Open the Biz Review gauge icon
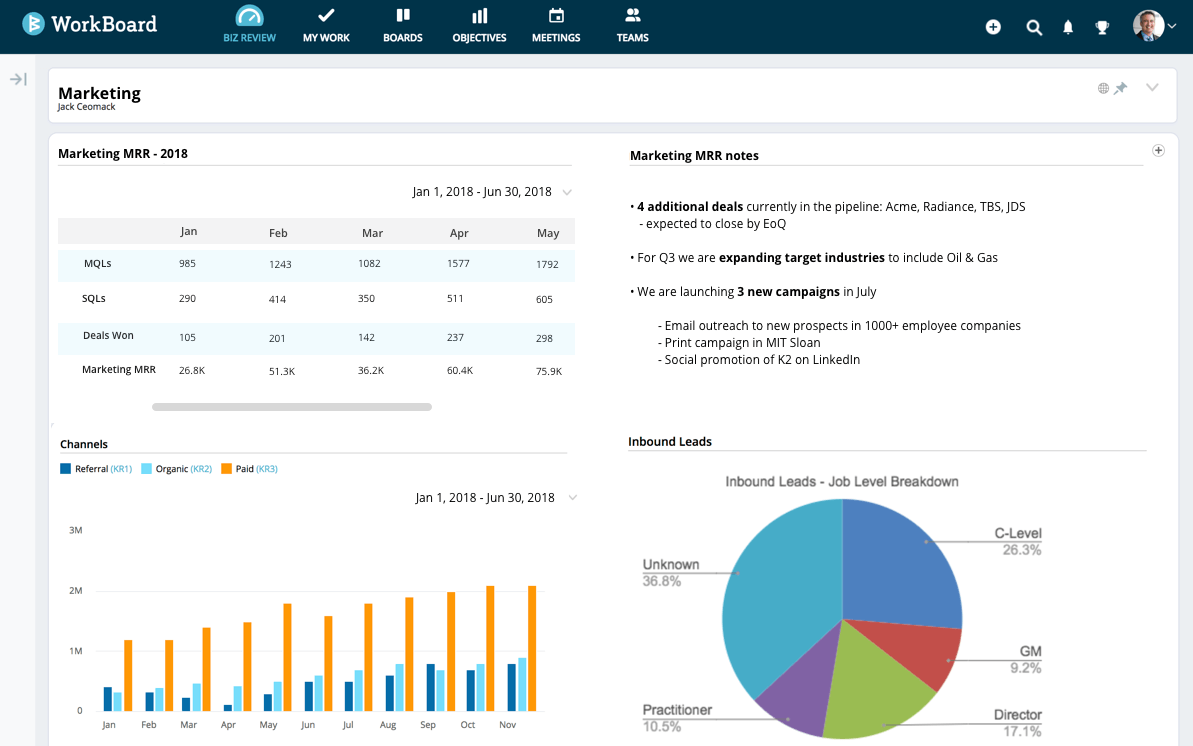Image resolution: width=1193 pixels, height=746 pixels. tap(249, 16)
